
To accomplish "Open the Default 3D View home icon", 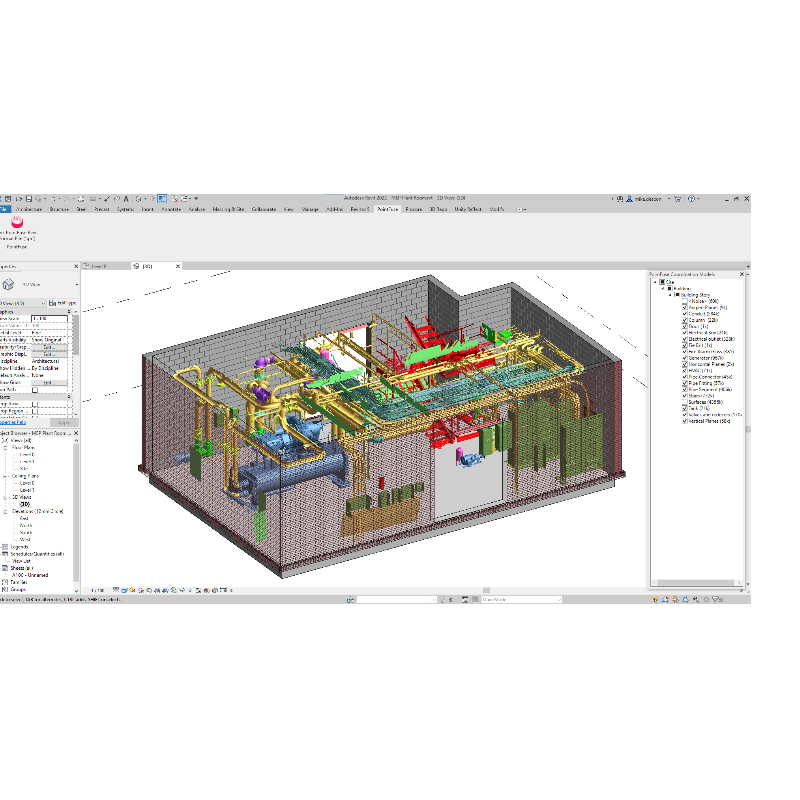I will (139, 198).
